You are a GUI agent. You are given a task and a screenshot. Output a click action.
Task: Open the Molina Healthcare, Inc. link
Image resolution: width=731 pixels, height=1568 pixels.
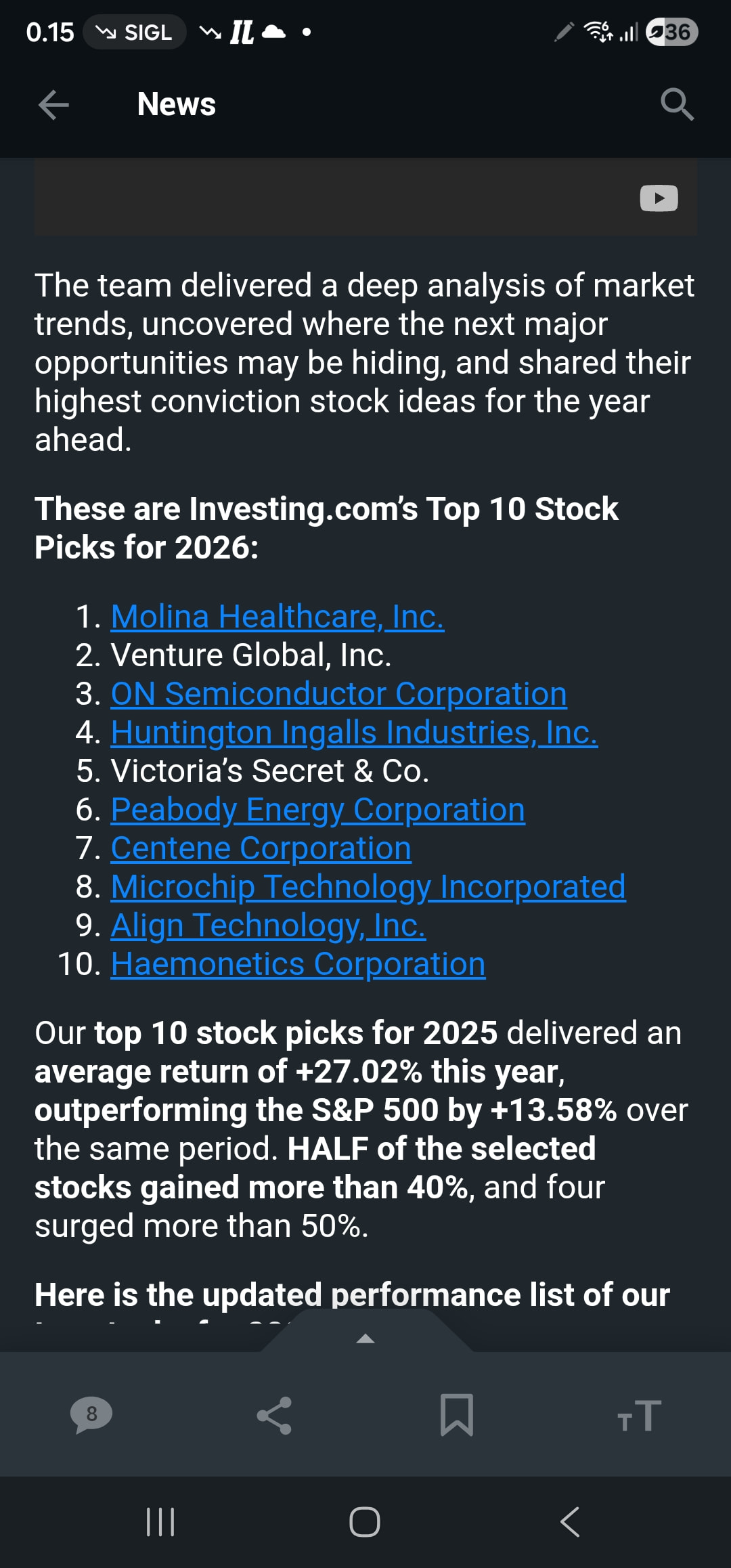pyautogui.click(x=278, y=617)
